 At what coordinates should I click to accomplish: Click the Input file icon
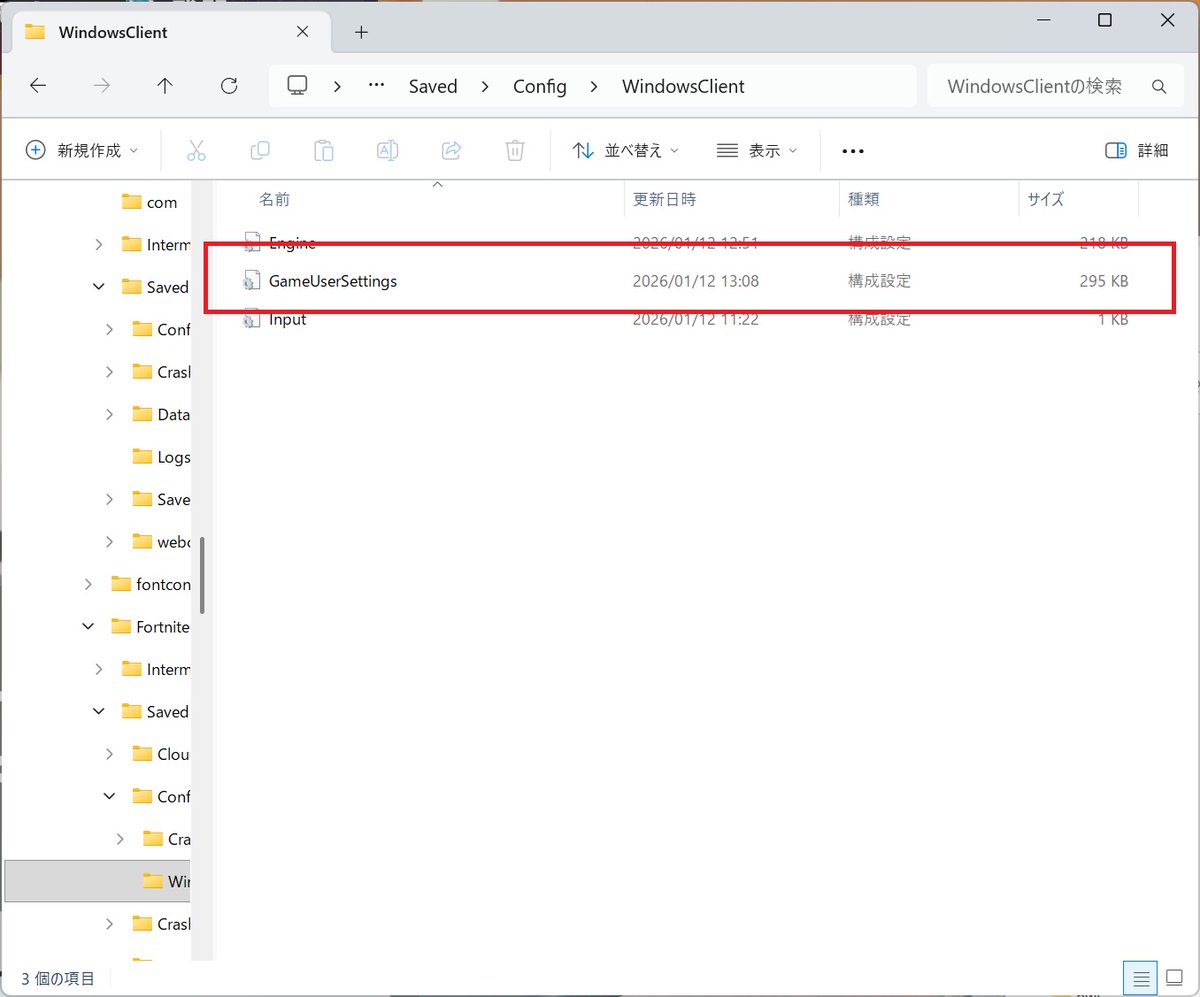click(251, 320)
